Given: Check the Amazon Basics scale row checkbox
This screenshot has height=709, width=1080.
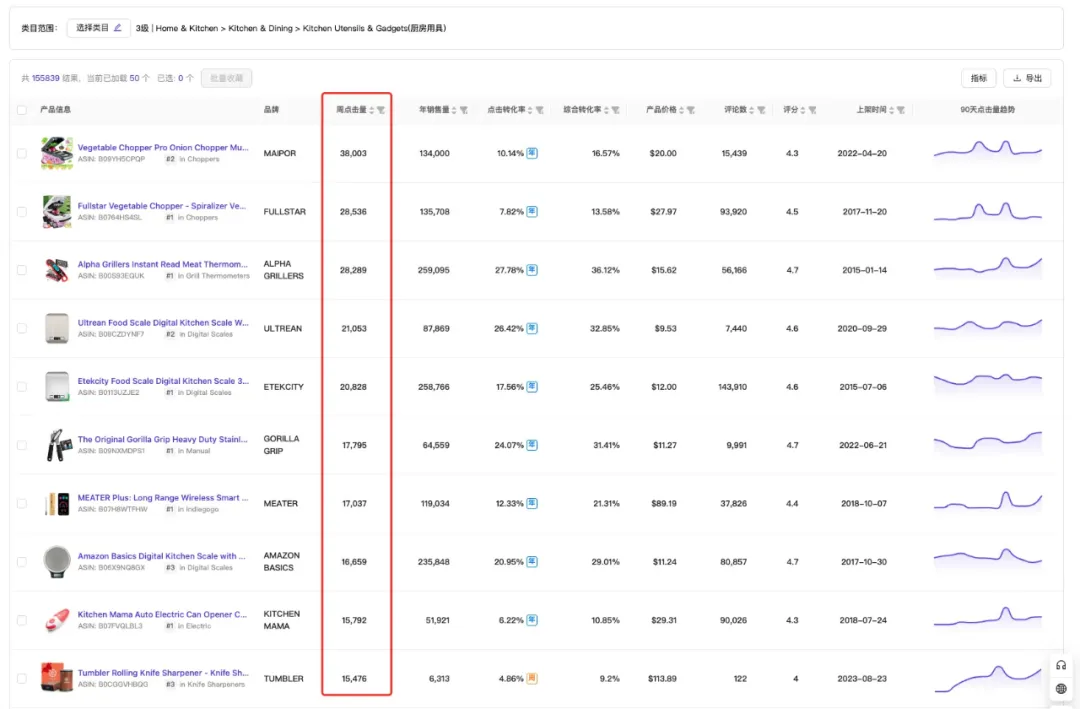Looking at the screenshot, I should (x=22, y=562).
